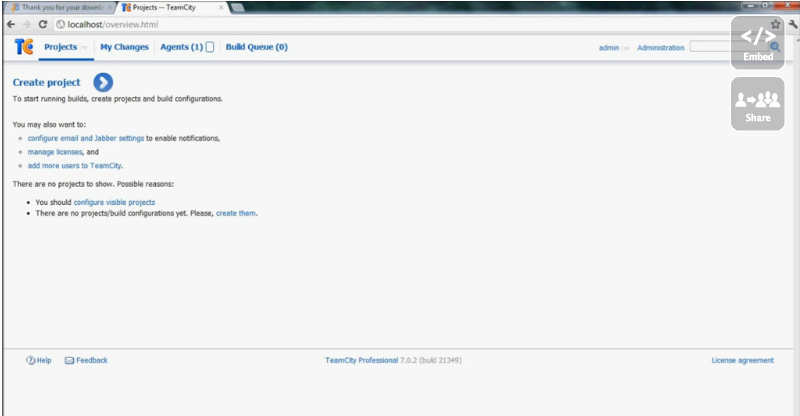Click the search input field

pos(730,47)
